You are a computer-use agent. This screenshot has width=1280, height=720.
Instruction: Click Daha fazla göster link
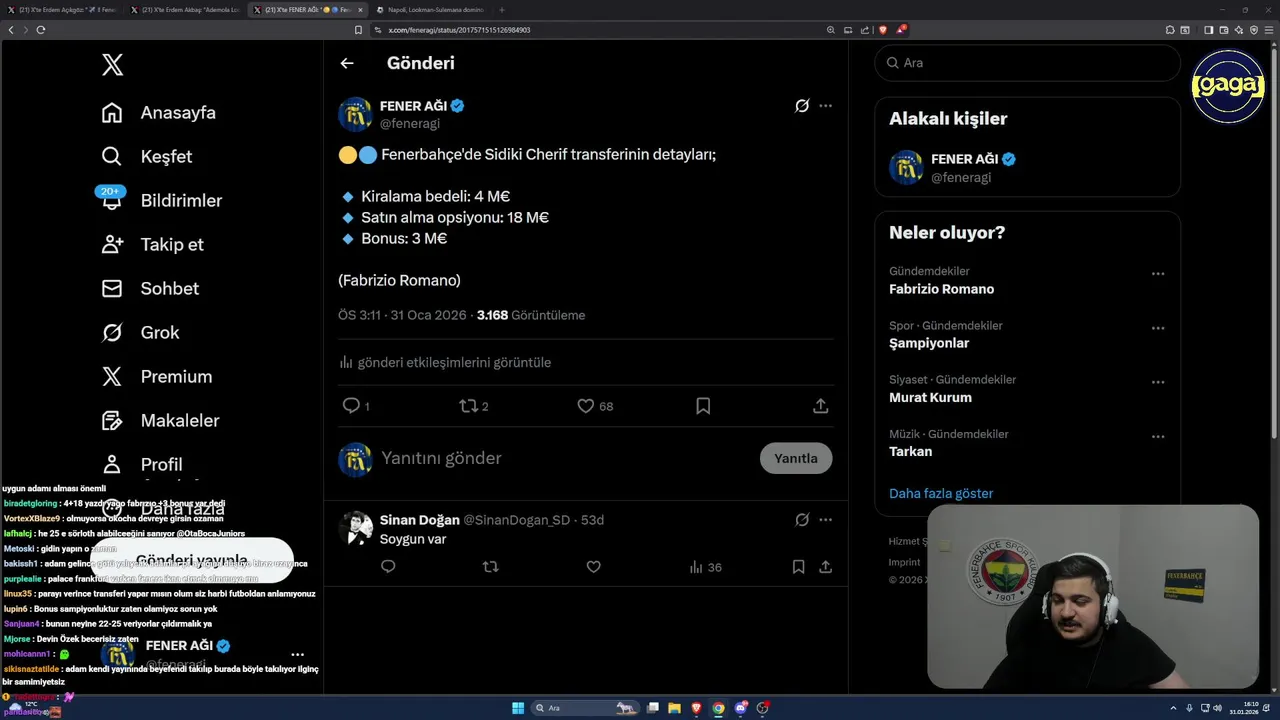[941, 493]
